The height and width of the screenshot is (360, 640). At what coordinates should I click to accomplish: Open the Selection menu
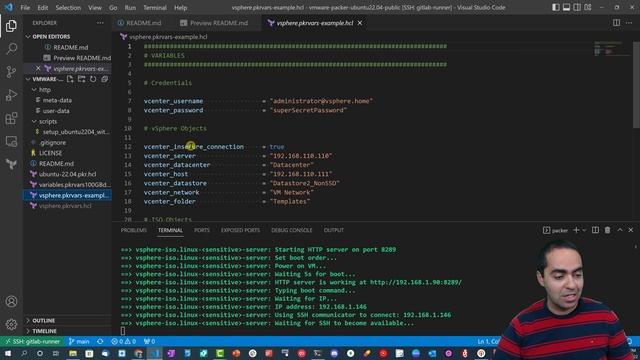(68, 7)
